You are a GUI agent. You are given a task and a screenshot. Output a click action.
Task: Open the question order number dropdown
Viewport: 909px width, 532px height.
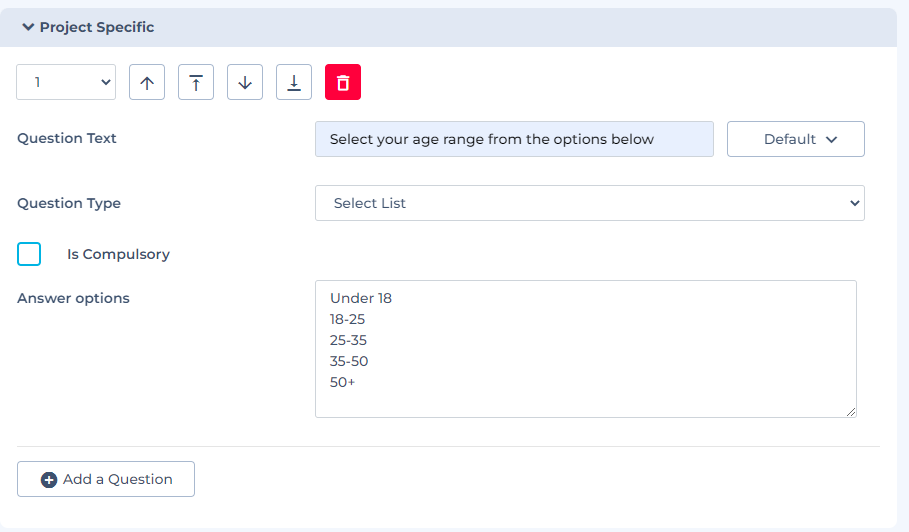pyautogui.click(x=66, y=82)
